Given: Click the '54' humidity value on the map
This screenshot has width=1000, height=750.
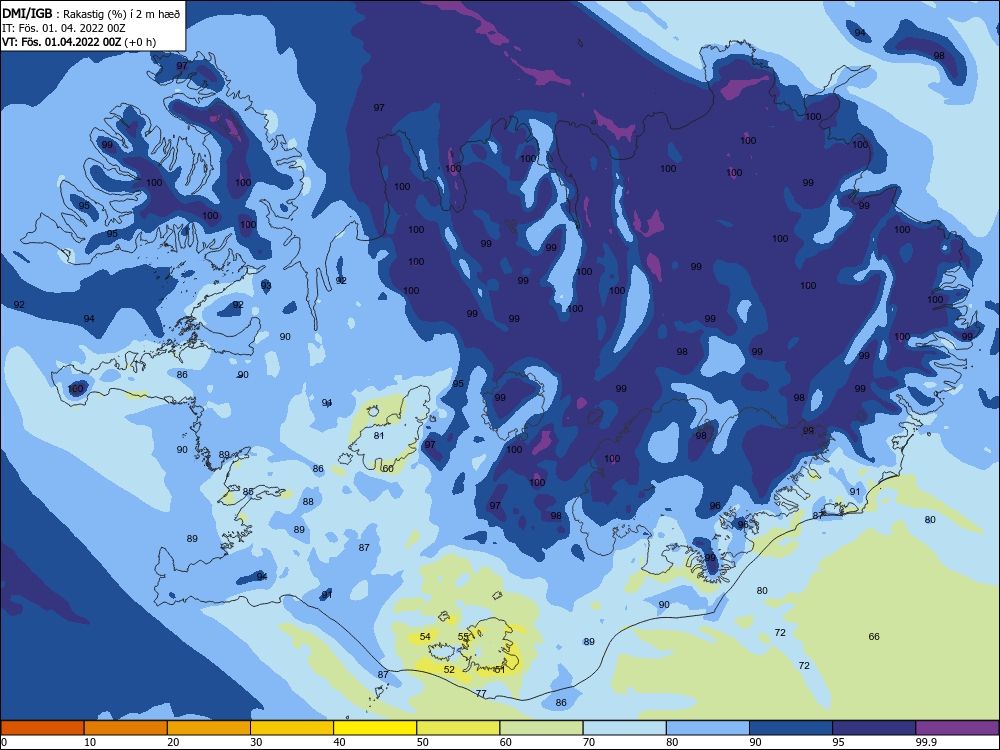Looking at the screenshot, I should [x=425, y=636].
